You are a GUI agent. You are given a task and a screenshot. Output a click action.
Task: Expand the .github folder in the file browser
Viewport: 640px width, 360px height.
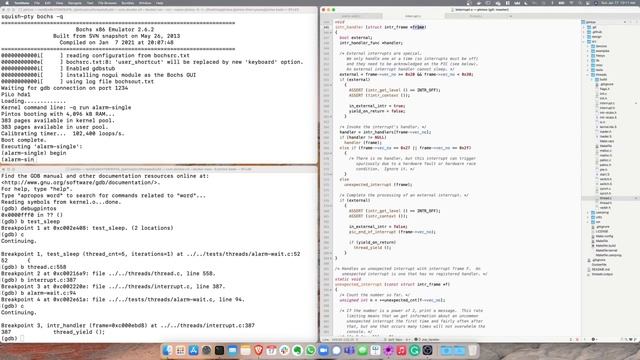pyautogui.click(x=584, y=32)
